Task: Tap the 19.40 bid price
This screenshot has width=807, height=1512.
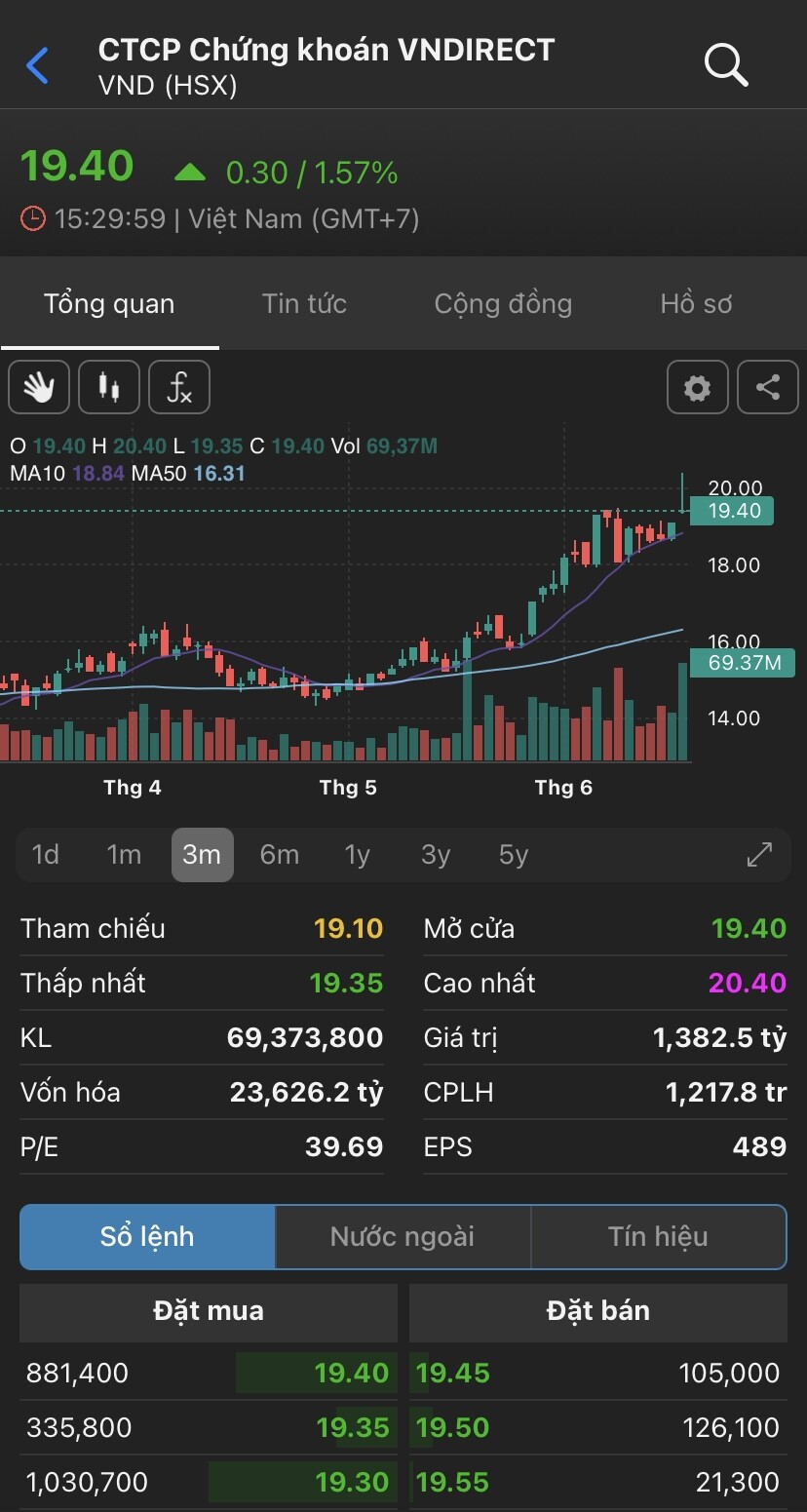Action: [x=352, y=1373]
